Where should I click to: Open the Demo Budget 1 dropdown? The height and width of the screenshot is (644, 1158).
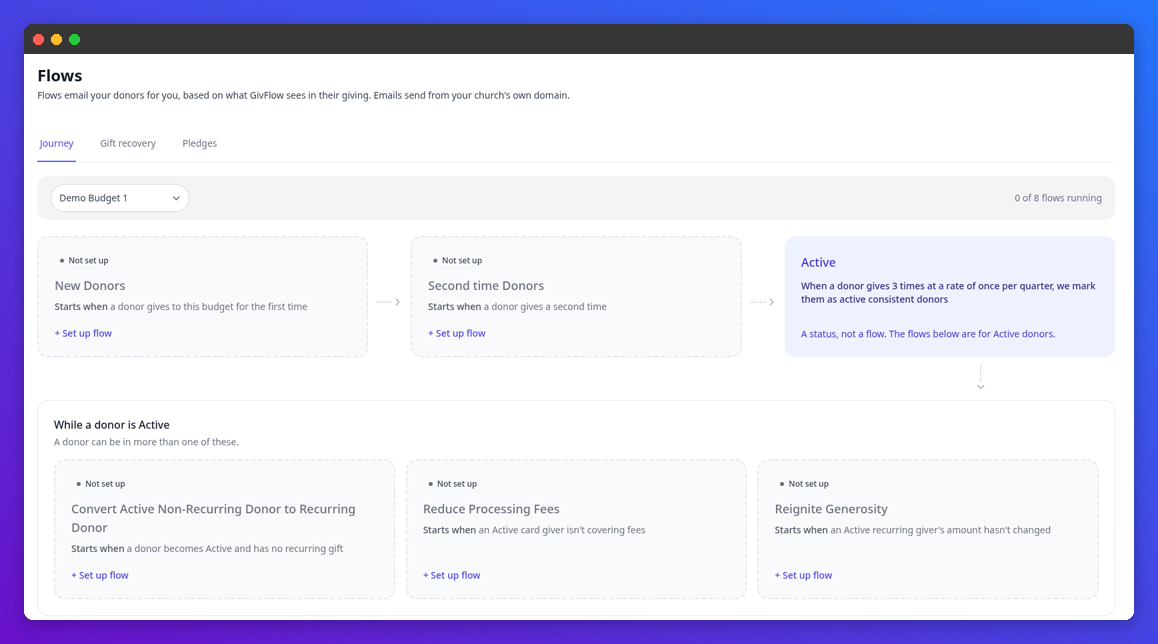(x=120, y=198)
